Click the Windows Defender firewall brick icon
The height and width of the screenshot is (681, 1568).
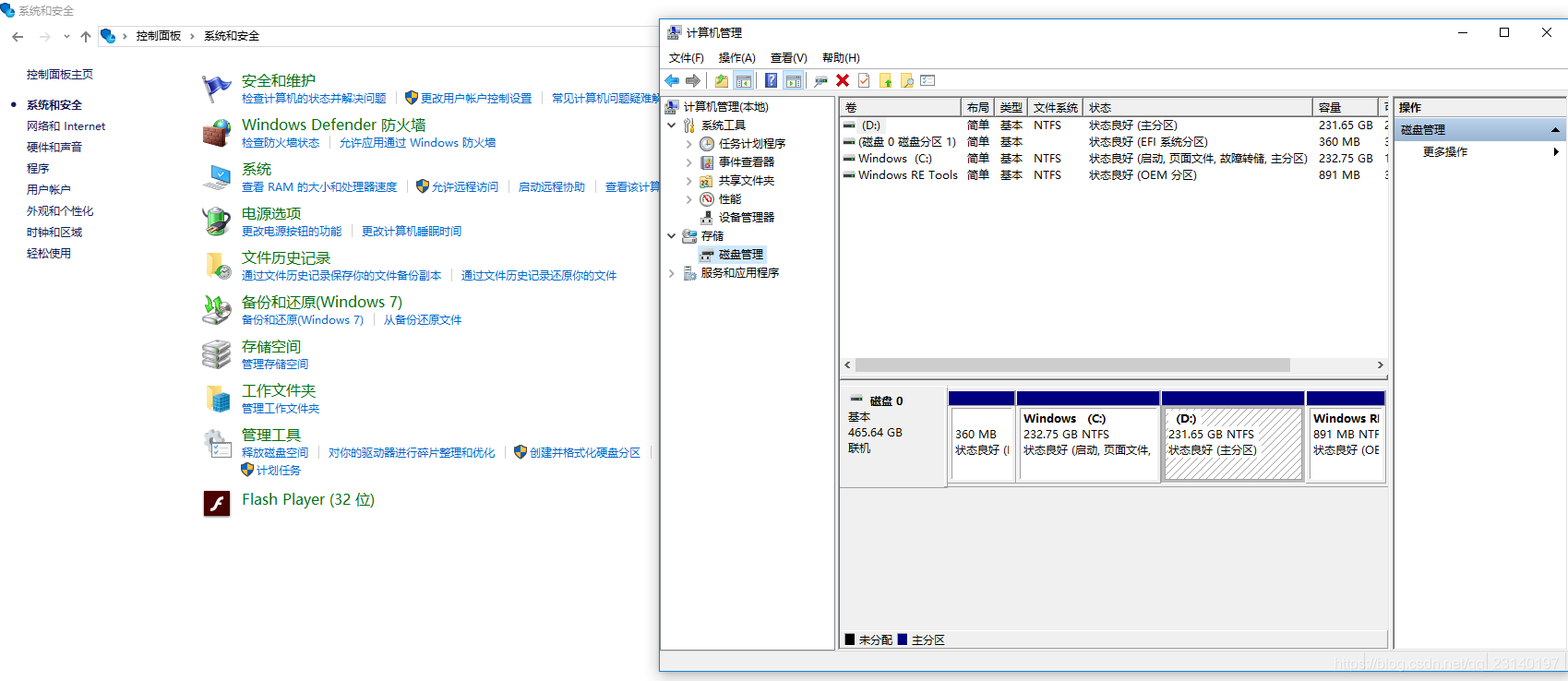coord(217,133)
